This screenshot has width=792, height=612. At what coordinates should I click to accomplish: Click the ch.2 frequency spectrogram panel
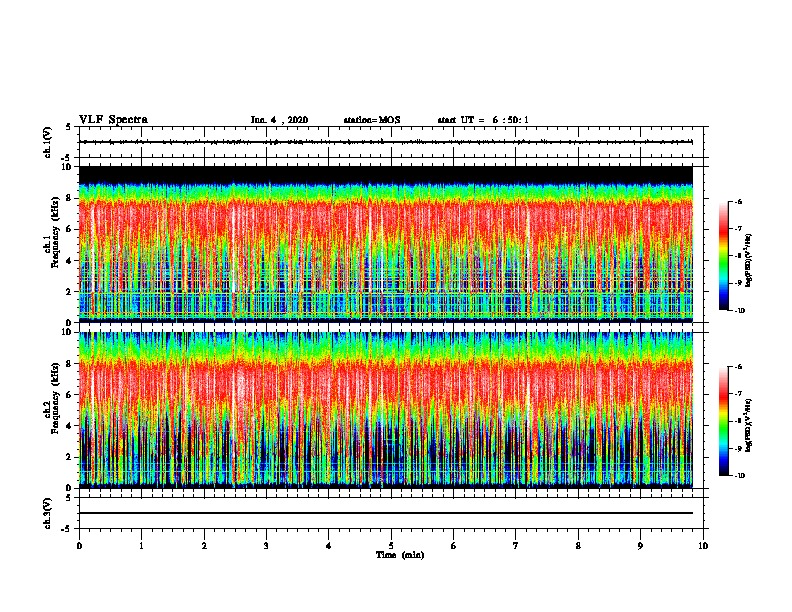coord(386,410)
